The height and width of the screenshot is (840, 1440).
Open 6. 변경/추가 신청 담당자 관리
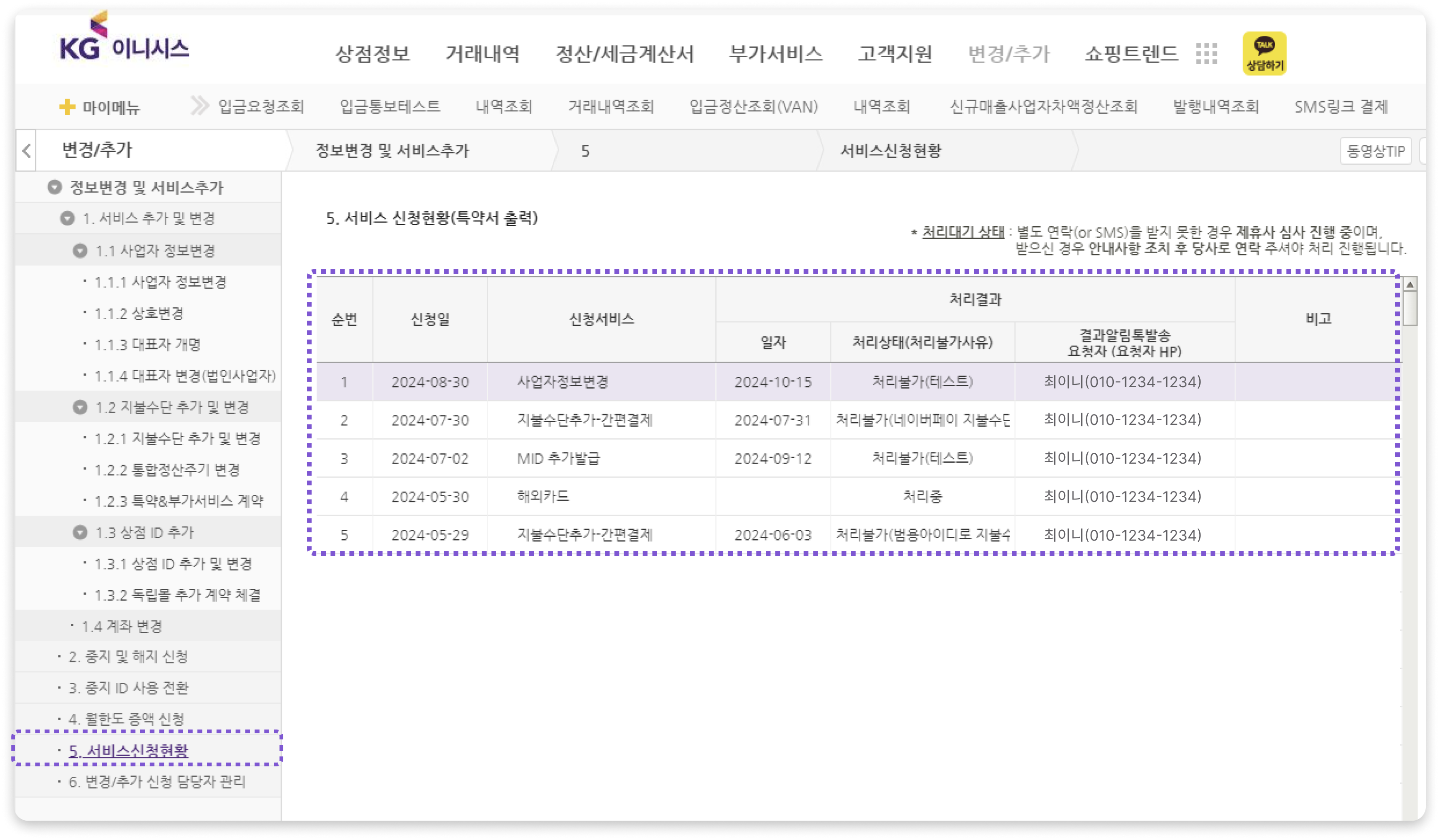157,781
